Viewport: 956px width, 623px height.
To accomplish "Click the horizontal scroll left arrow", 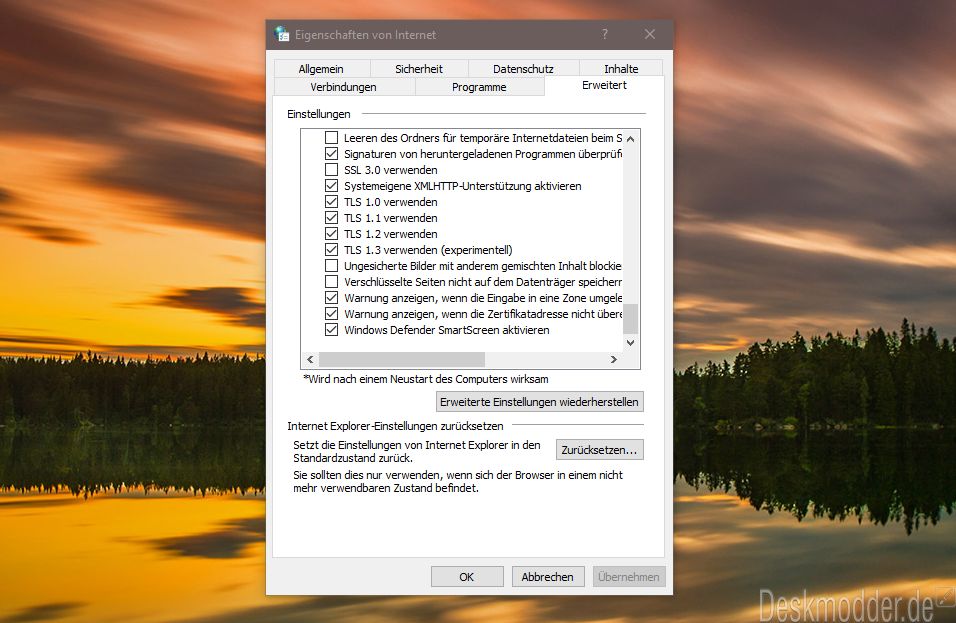I will click(310, 360).
